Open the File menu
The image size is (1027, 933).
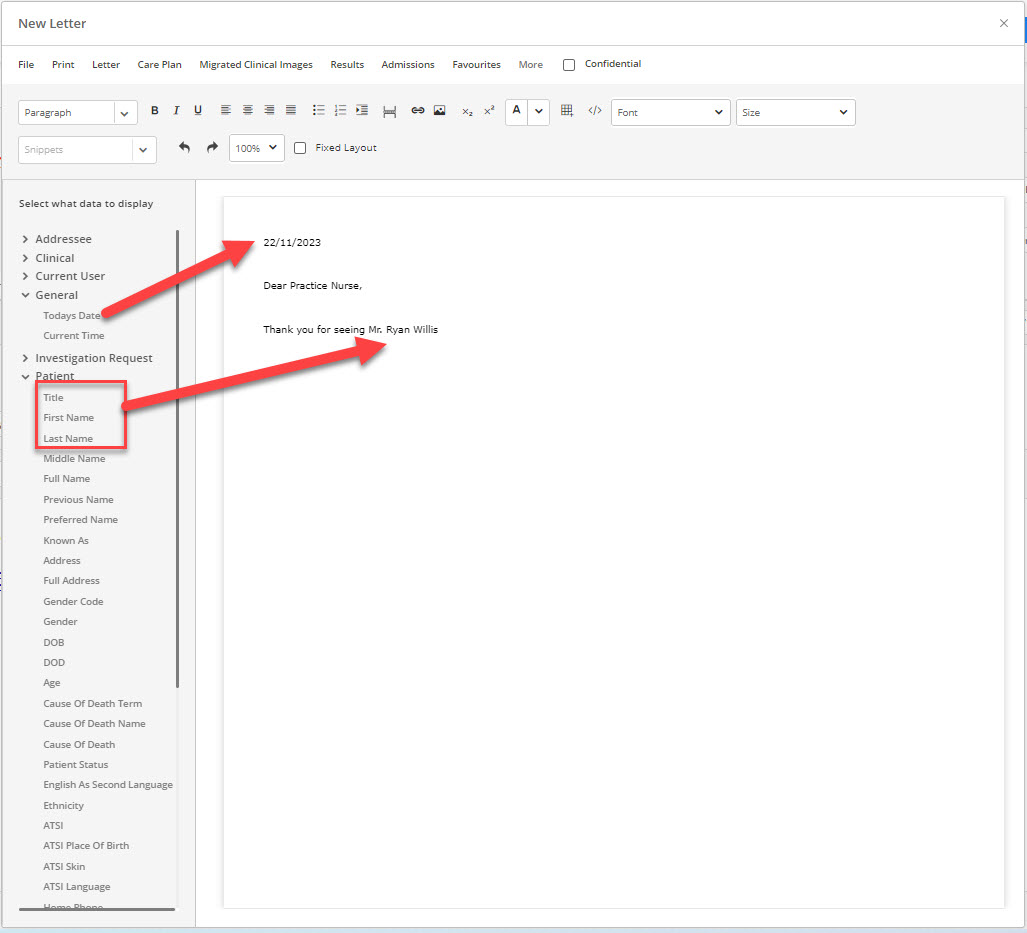click(x=26, y=65)
